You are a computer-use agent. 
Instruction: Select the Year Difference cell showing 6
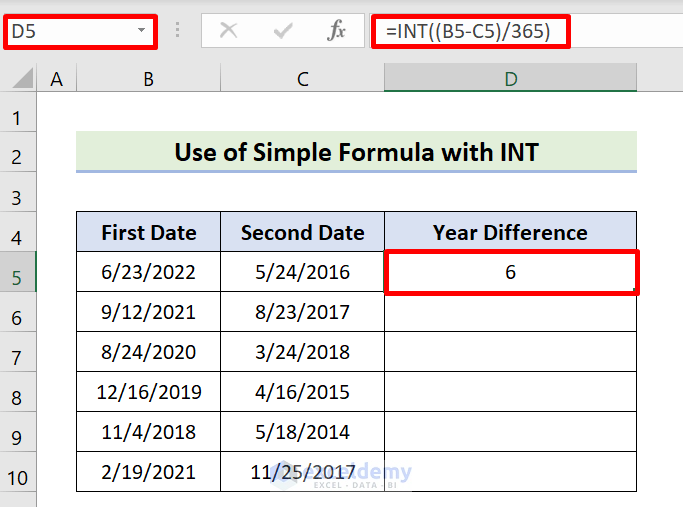point(511,272)
